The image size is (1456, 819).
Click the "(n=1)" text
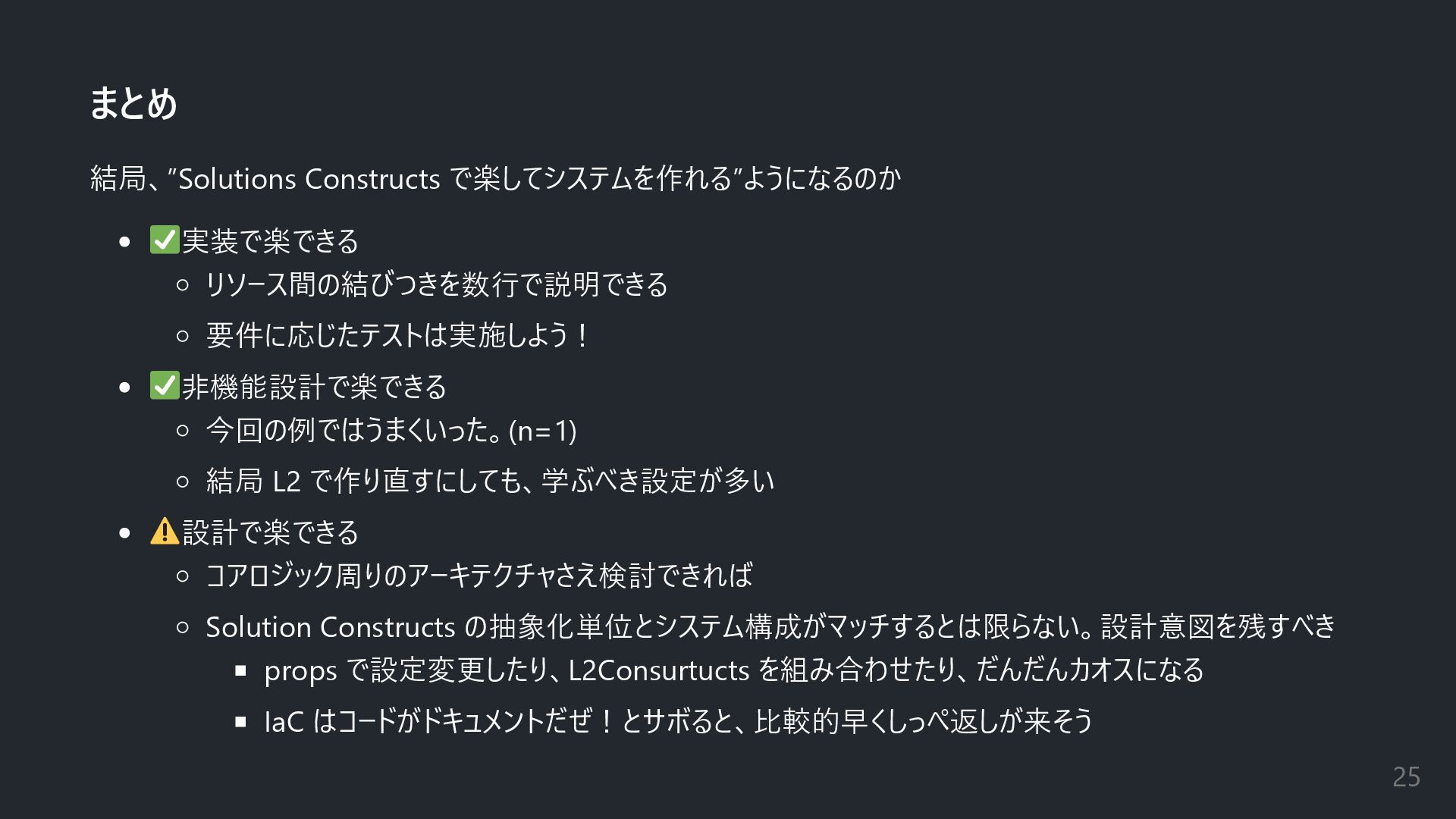[543, 431]
